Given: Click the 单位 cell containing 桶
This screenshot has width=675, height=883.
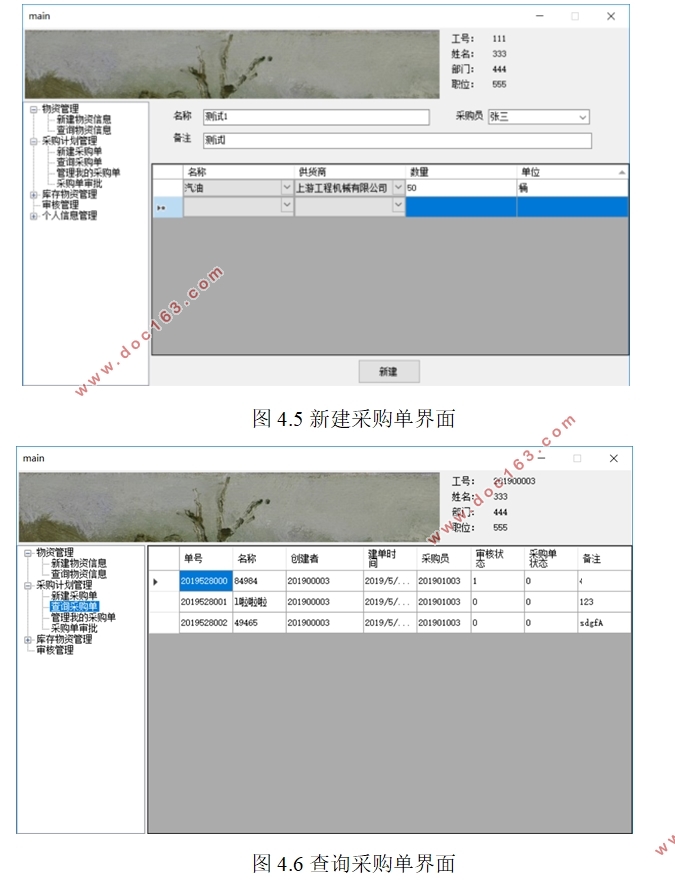Looking at the screenshot, I should pyautogui.click(x=572, y=188).
